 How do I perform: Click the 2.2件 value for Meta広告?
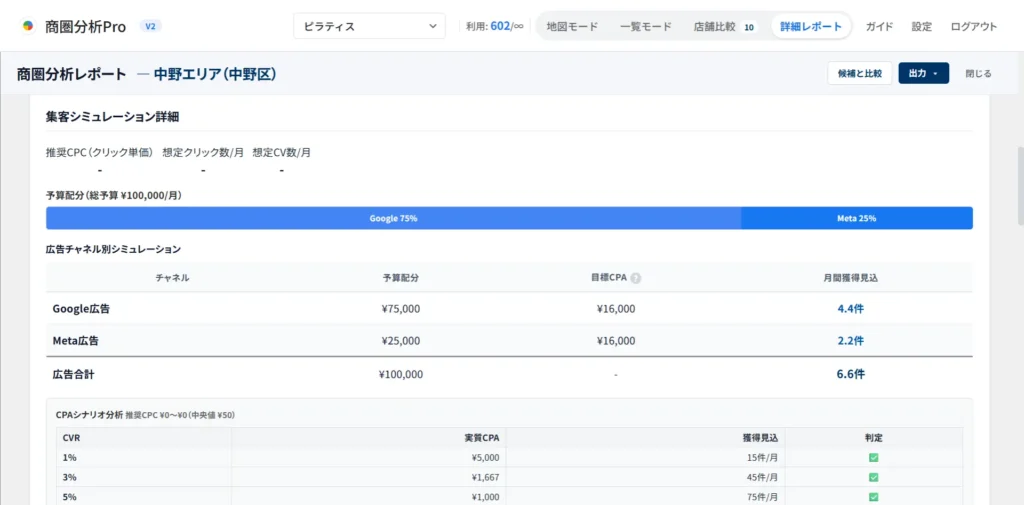[x=850, y=340]
